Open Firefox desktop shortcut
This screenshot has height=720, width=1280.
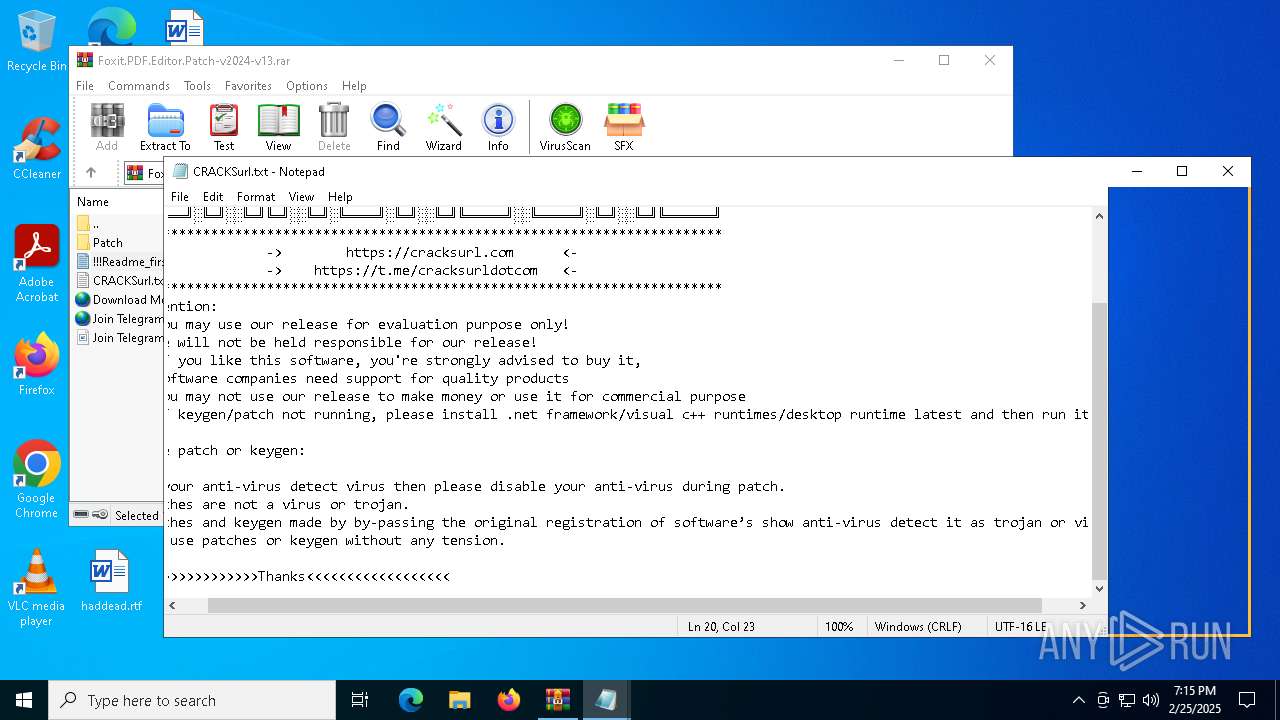coord(36,364)
